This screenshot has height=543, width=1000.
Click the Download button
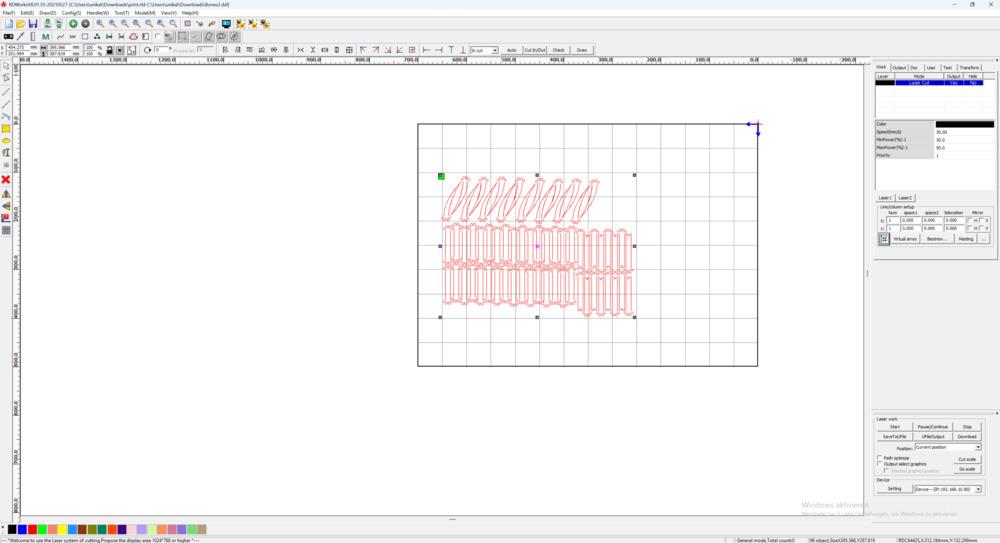967,436
